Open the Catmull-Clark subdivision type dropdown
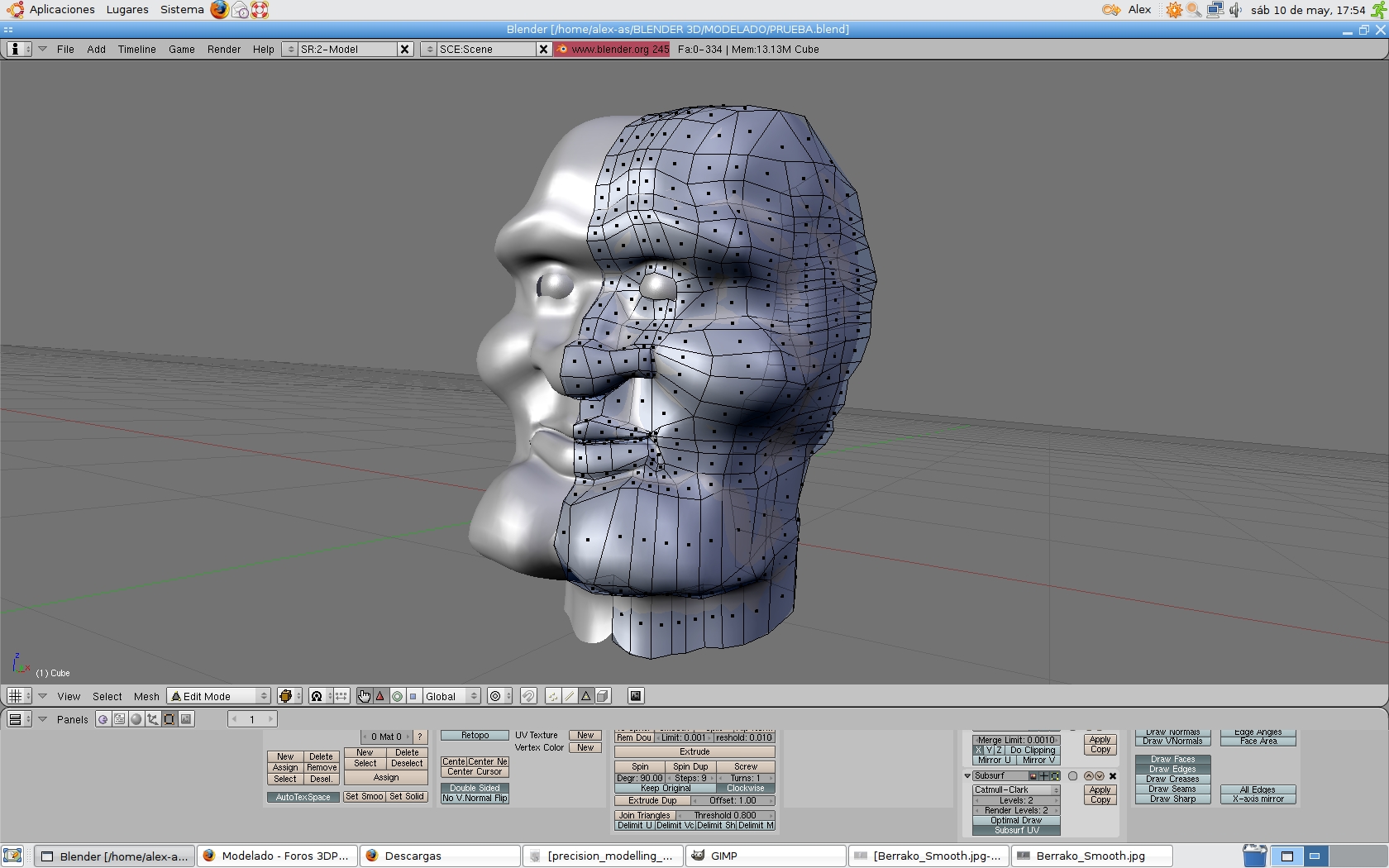 1016,789
